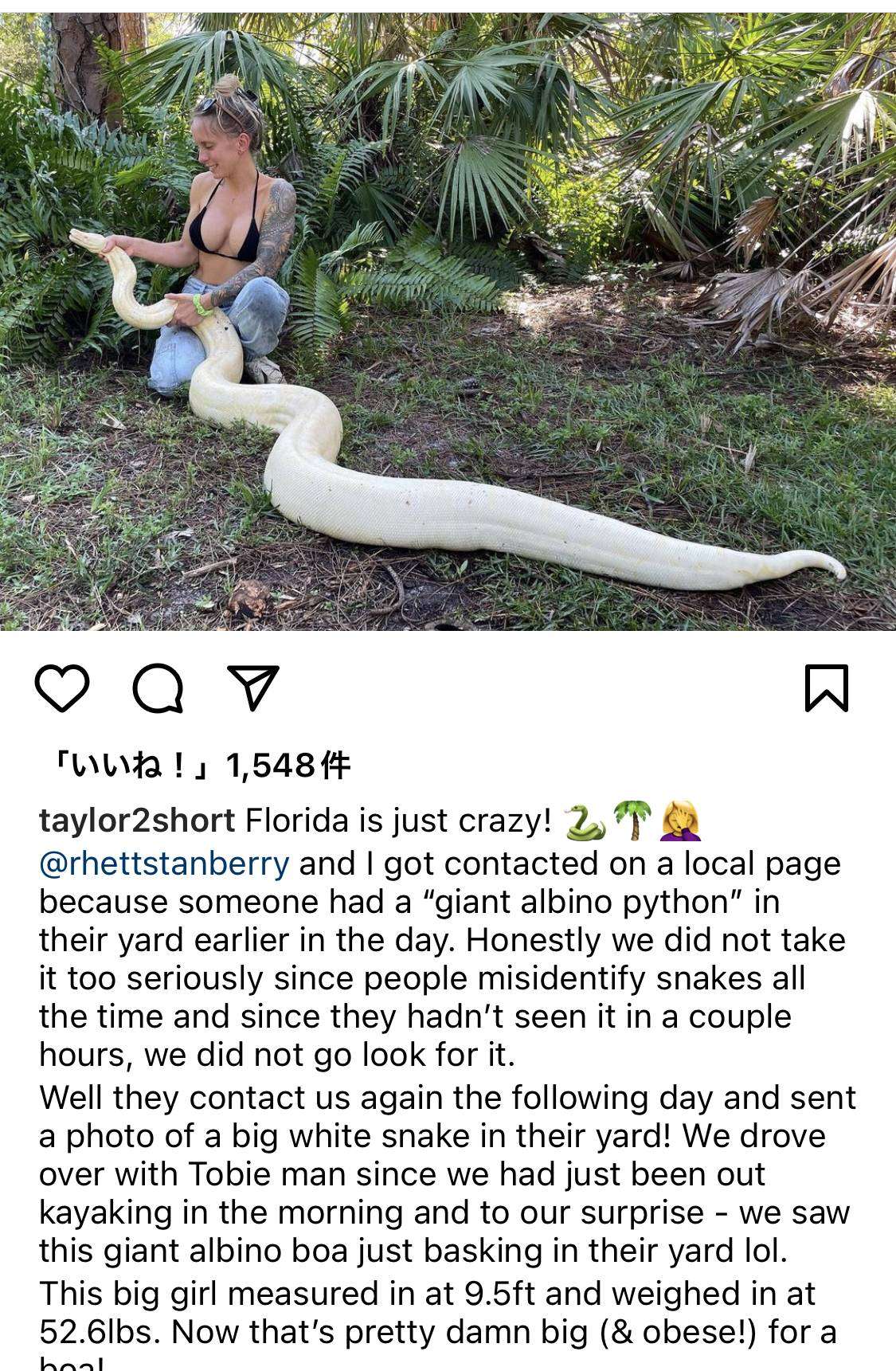Open the 1,548 likes count
This screenshot has width=896, height=1371.
[197, 766]
